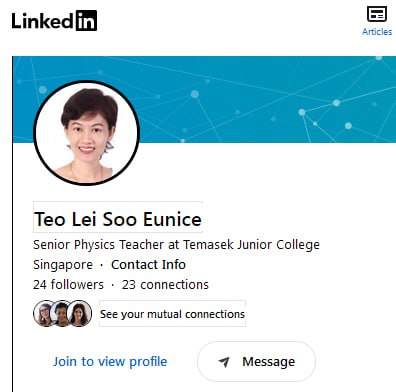Image resolution: width=396 pixels, height=392 pixels.
Task: Click the Senior Physics Teacher headline
Action: coord(176,245)
